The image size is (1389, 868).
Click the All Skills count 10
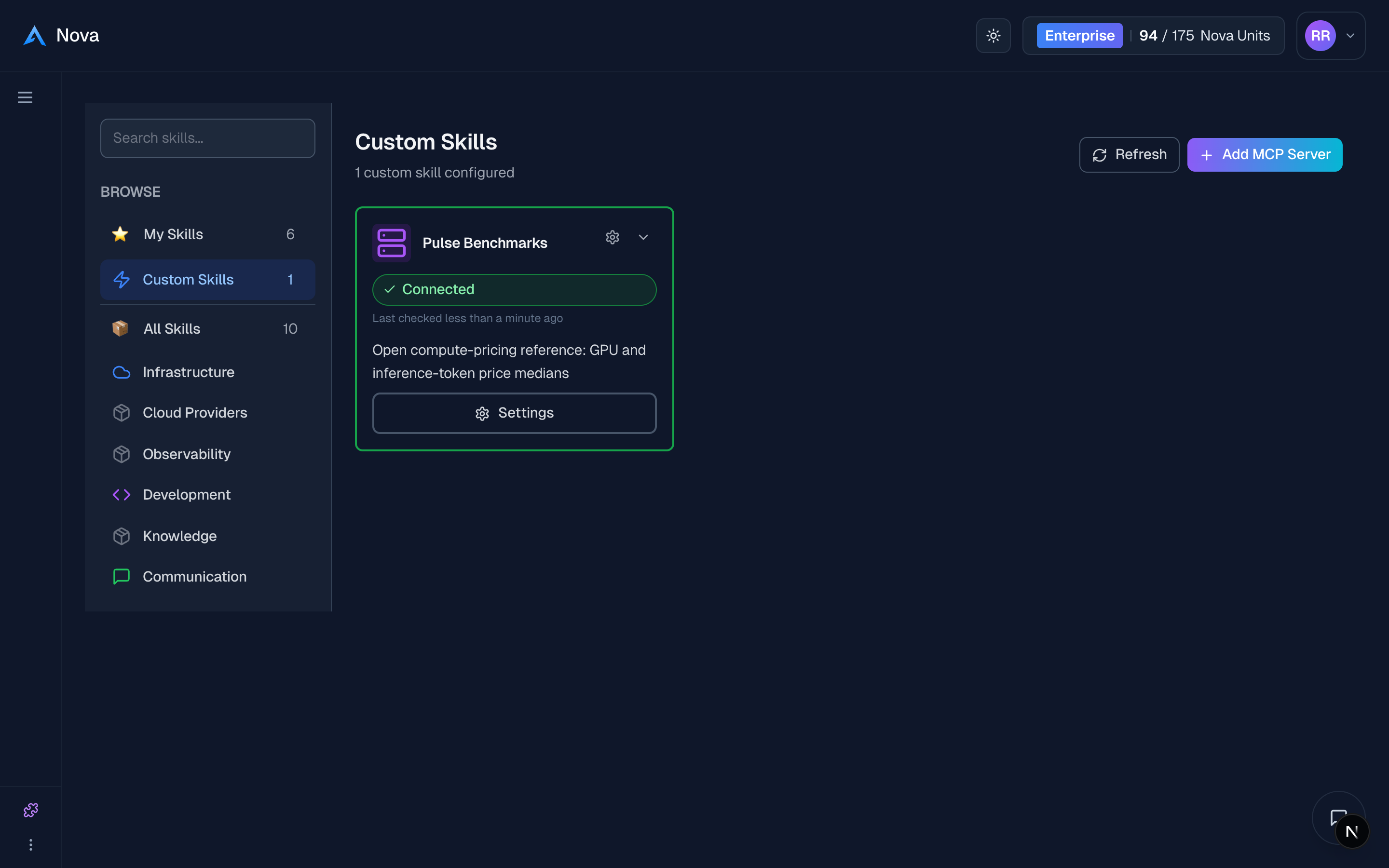point(290,329)
